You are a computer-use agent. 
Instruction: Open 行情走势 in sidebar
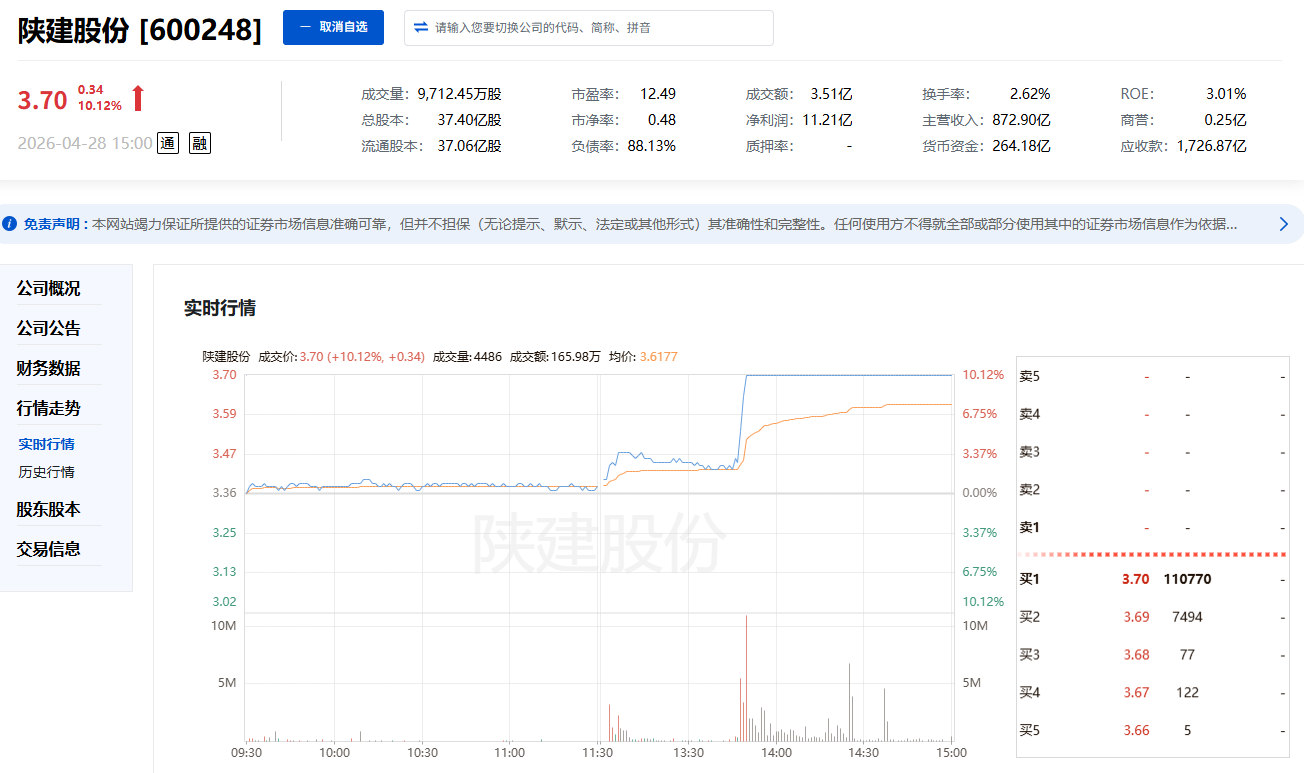[x=48, y=408]
